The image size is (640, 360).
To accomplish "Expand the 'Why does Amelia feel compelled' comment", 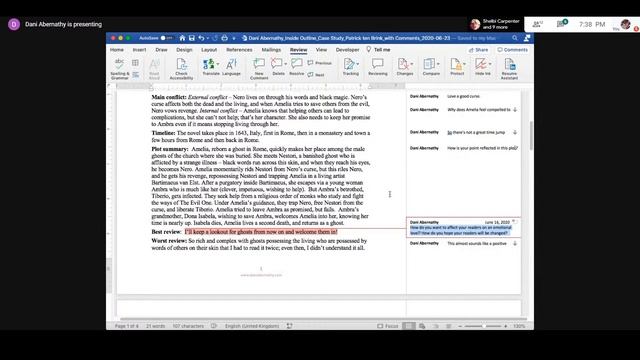I will (x=515, y=110).
